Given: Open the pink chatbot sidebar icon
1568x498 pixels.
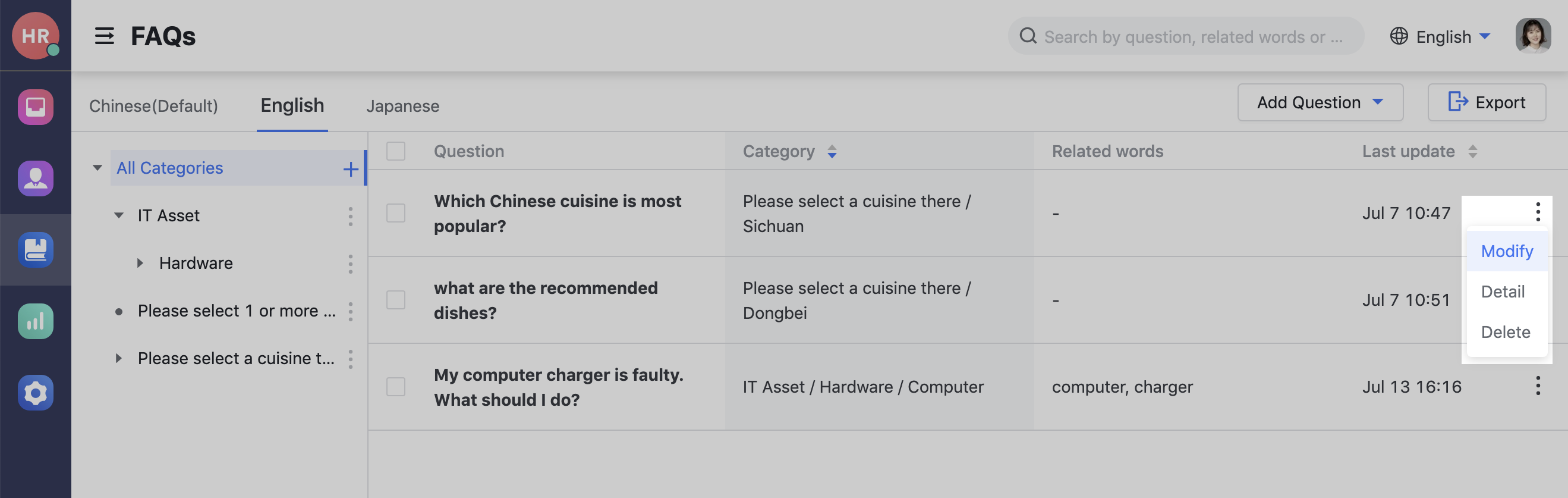Looking at the screenshot, I should click(35, 107).
